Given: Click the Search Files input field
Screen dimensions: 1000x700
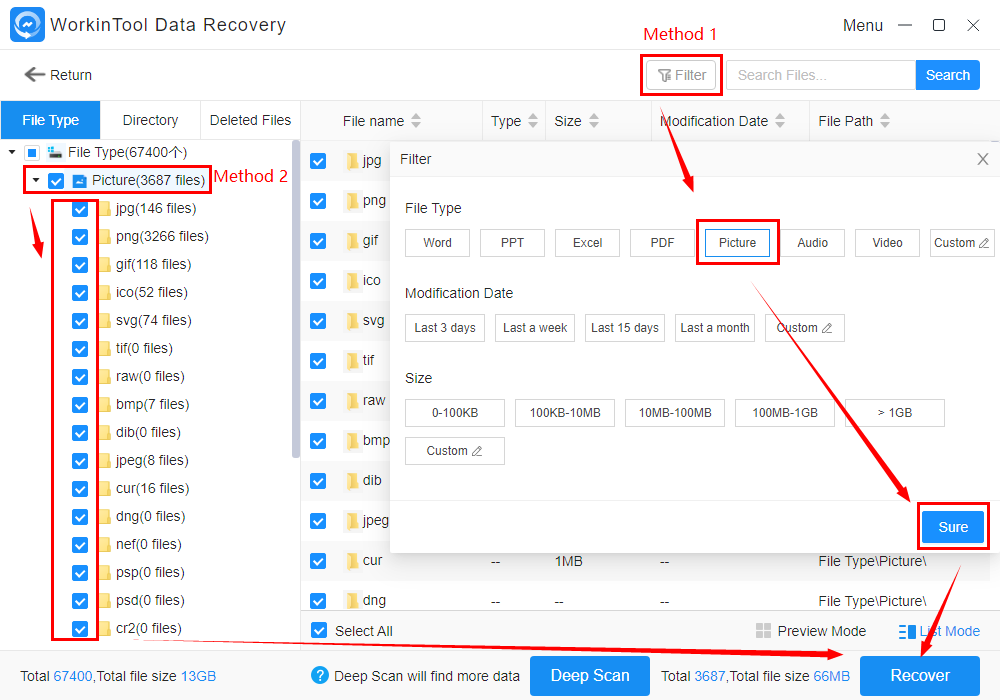Looking at the screenshot, I should pos(820,75).
